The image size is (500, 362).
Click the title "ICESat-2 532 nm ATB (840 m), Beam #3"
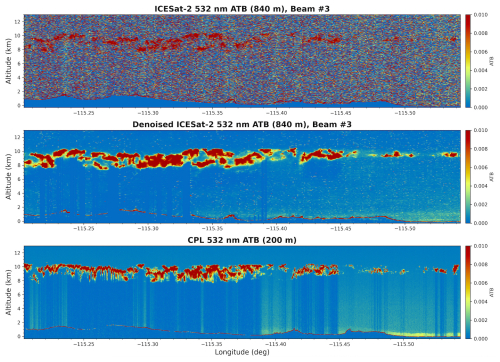point(242,9)
